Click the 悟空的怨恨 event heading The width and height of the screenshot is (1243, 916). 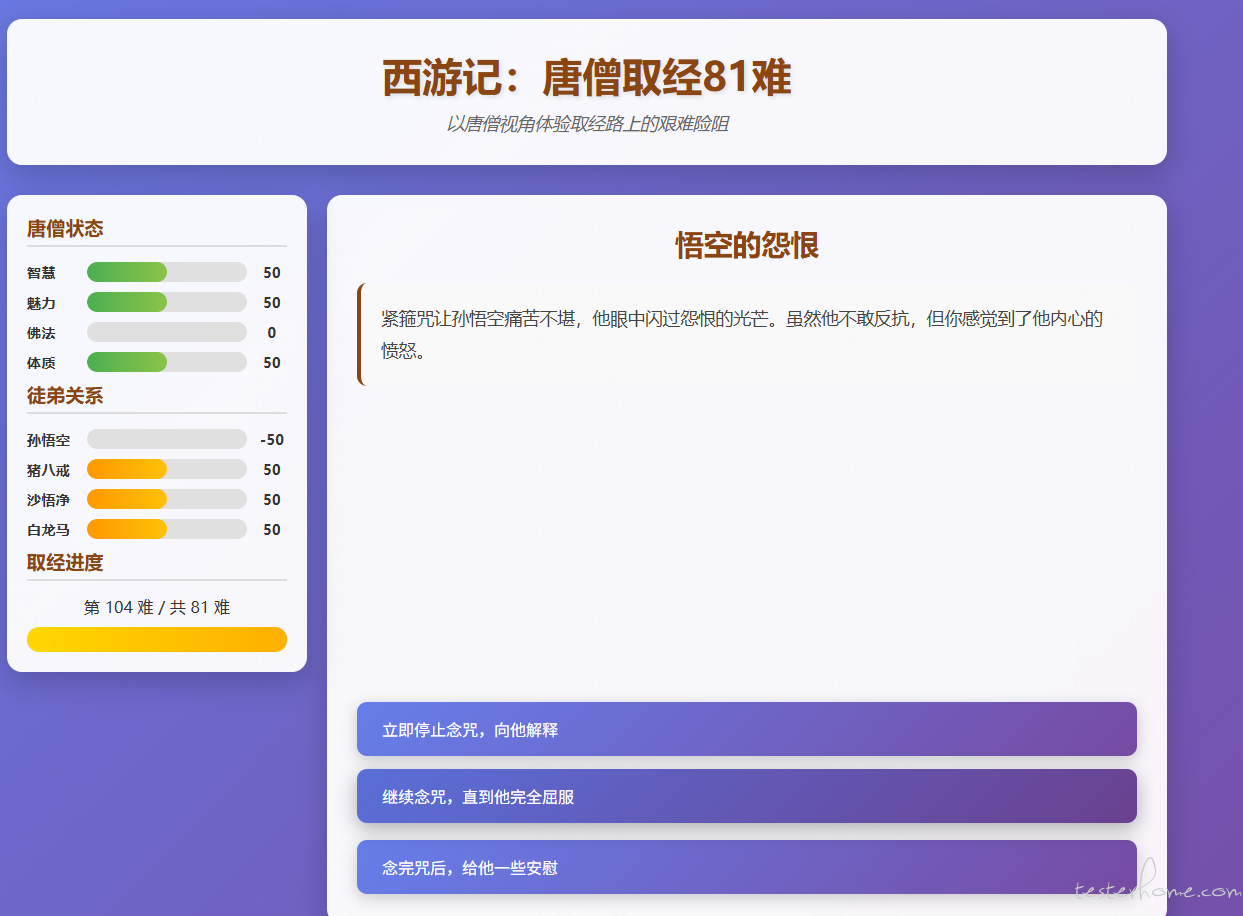(x=747, y=245)
